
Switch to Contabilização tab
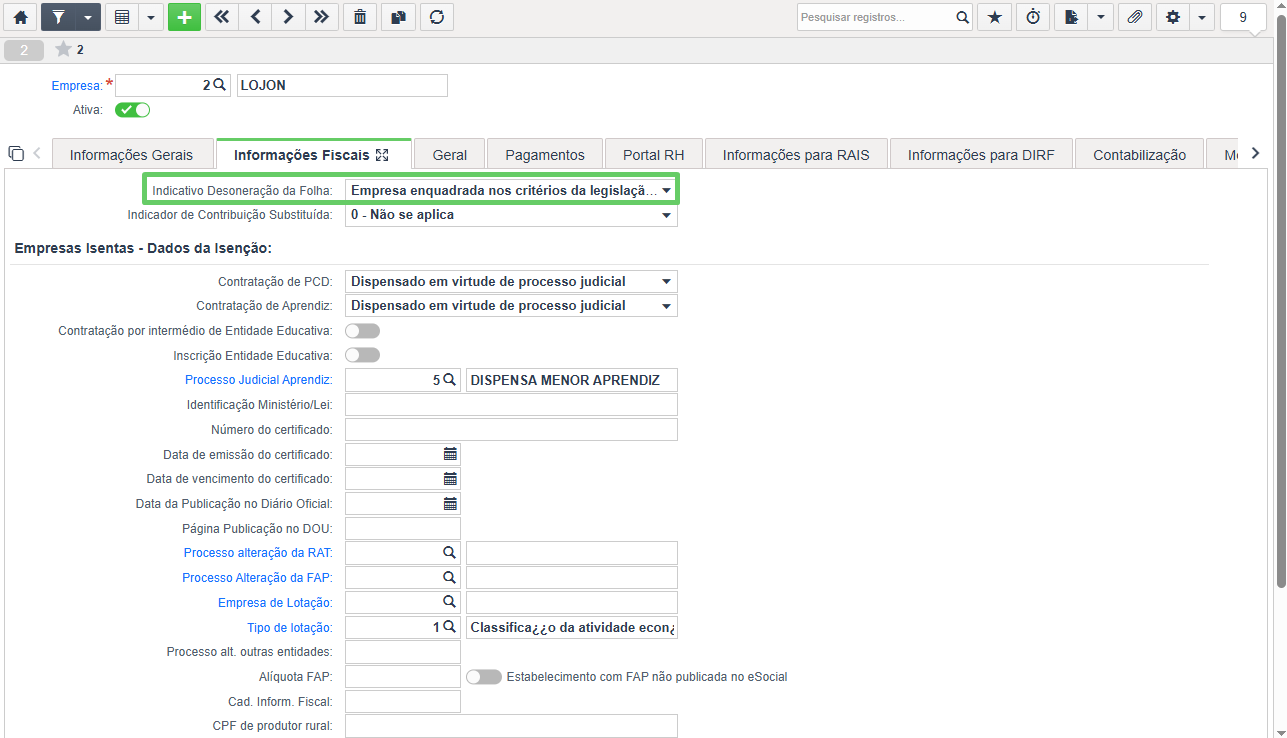pyautogui.click(x=1140, y=154)
